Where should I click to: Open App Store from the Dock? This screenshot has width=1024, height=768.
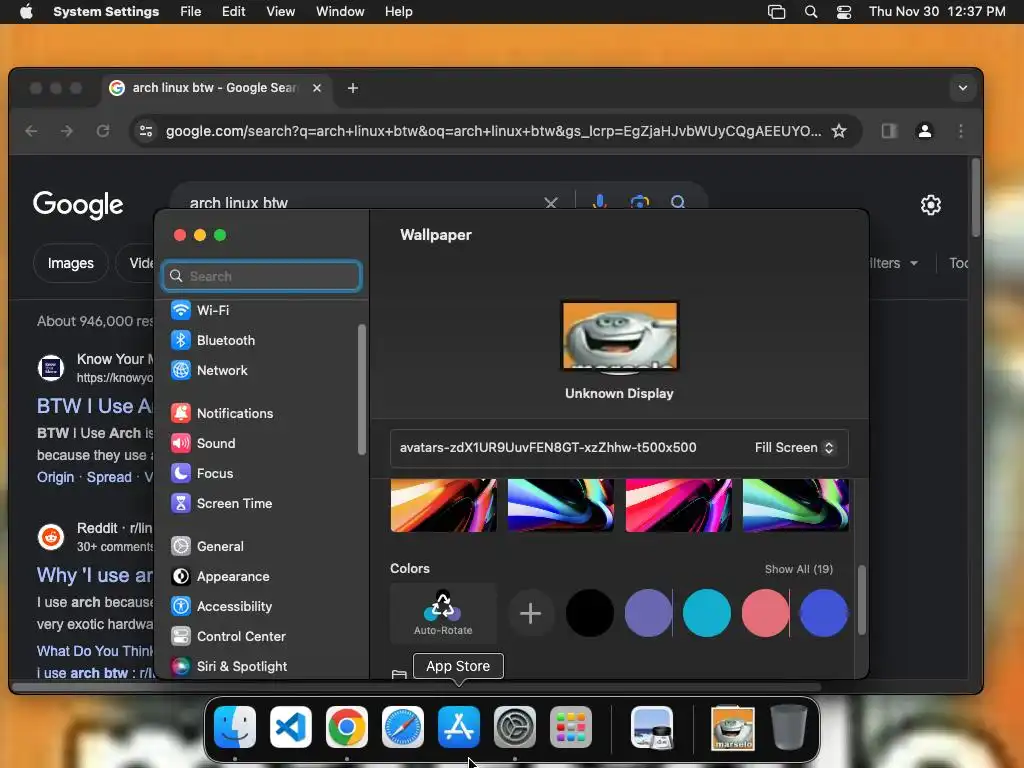458,727
